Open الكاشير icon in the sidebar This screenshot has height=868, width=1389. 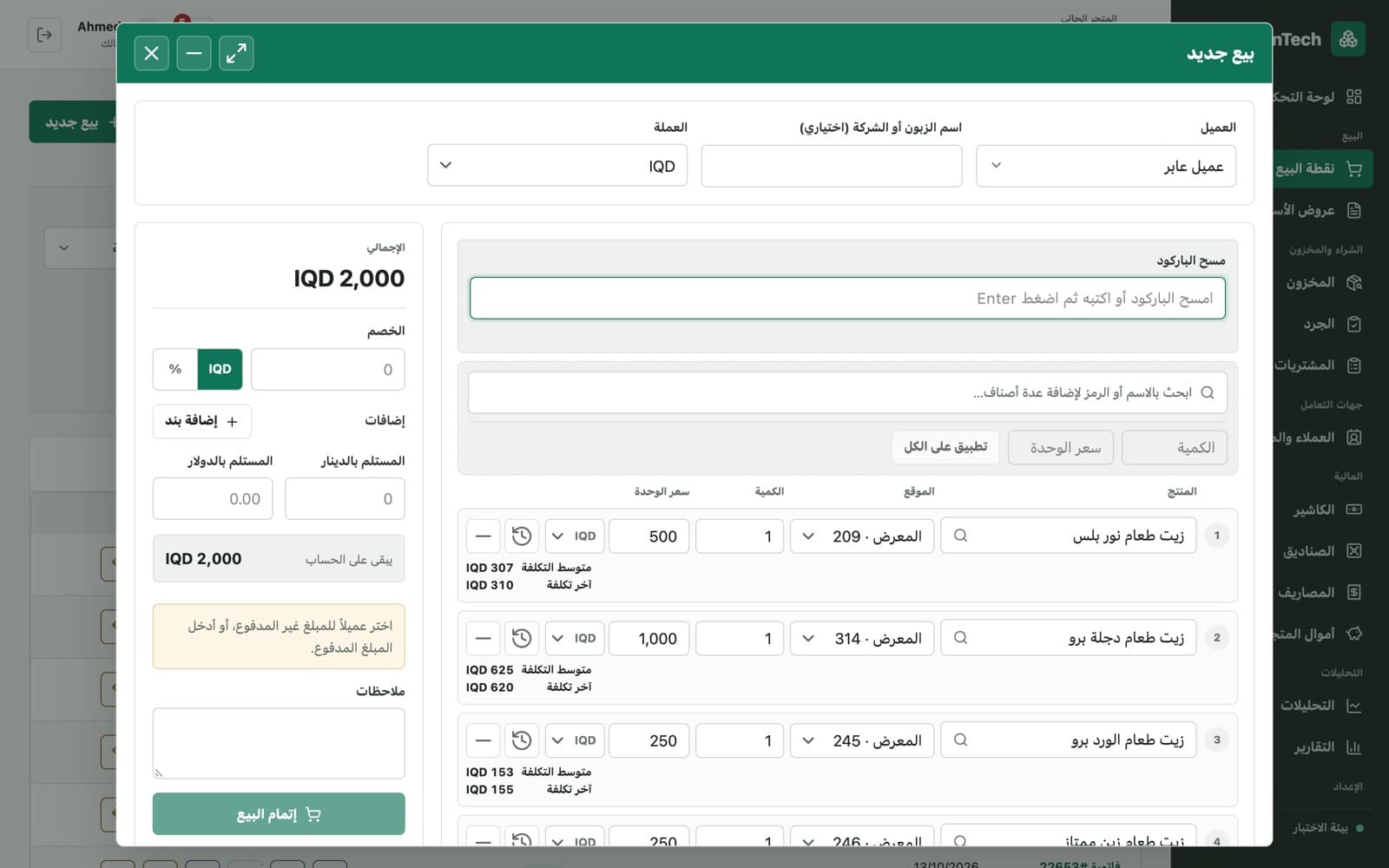[x=1353, y=510]
